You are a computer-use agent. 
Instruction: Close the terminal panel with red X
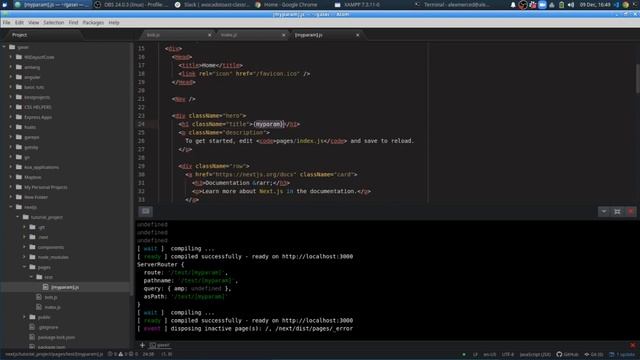tap(631, 211)
